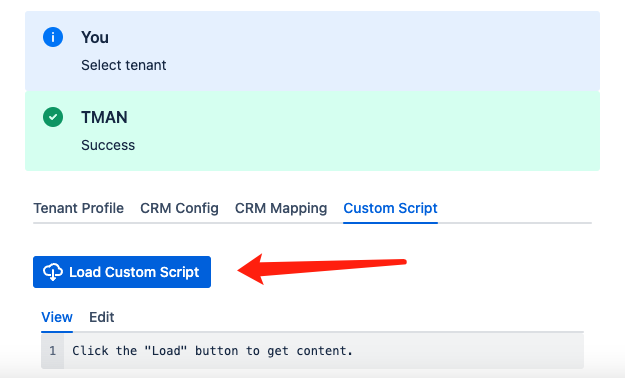The height and width of the screenshot is (378, 625).
Task: Select the Custom Script tab
Action: (x=391, y=208)
